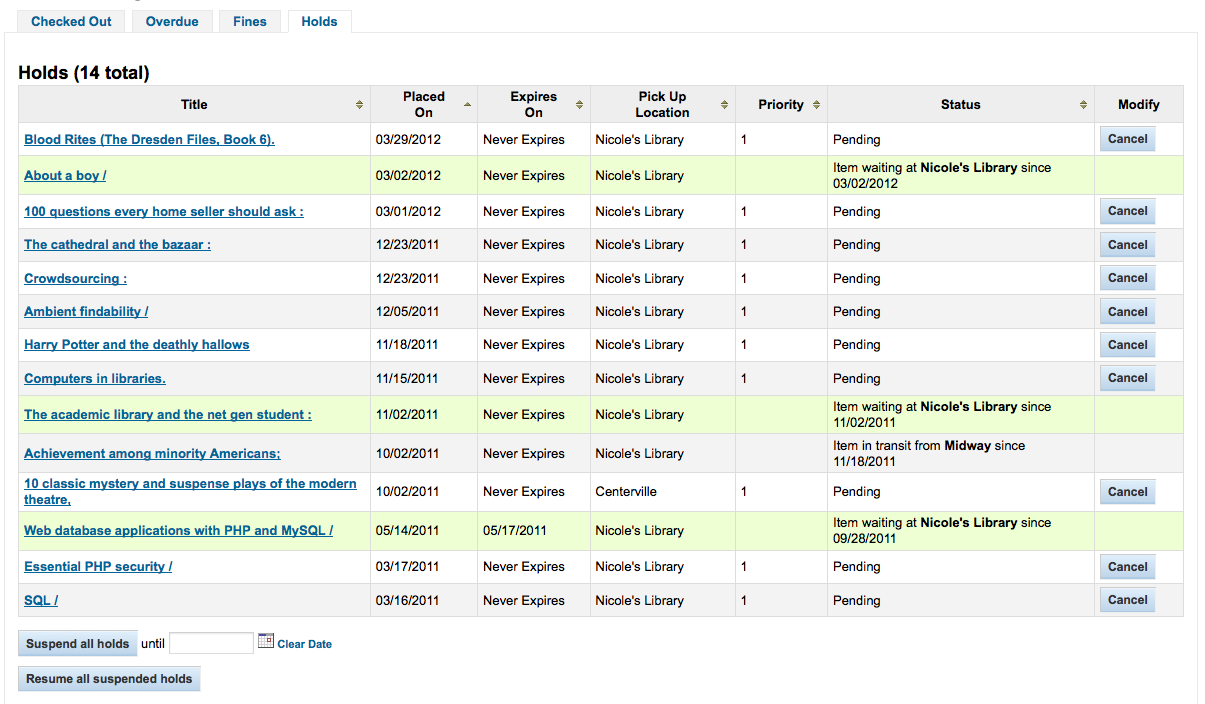
Task: Cancel hold on Harry Potter deathly hallows
Action: 1127,345
